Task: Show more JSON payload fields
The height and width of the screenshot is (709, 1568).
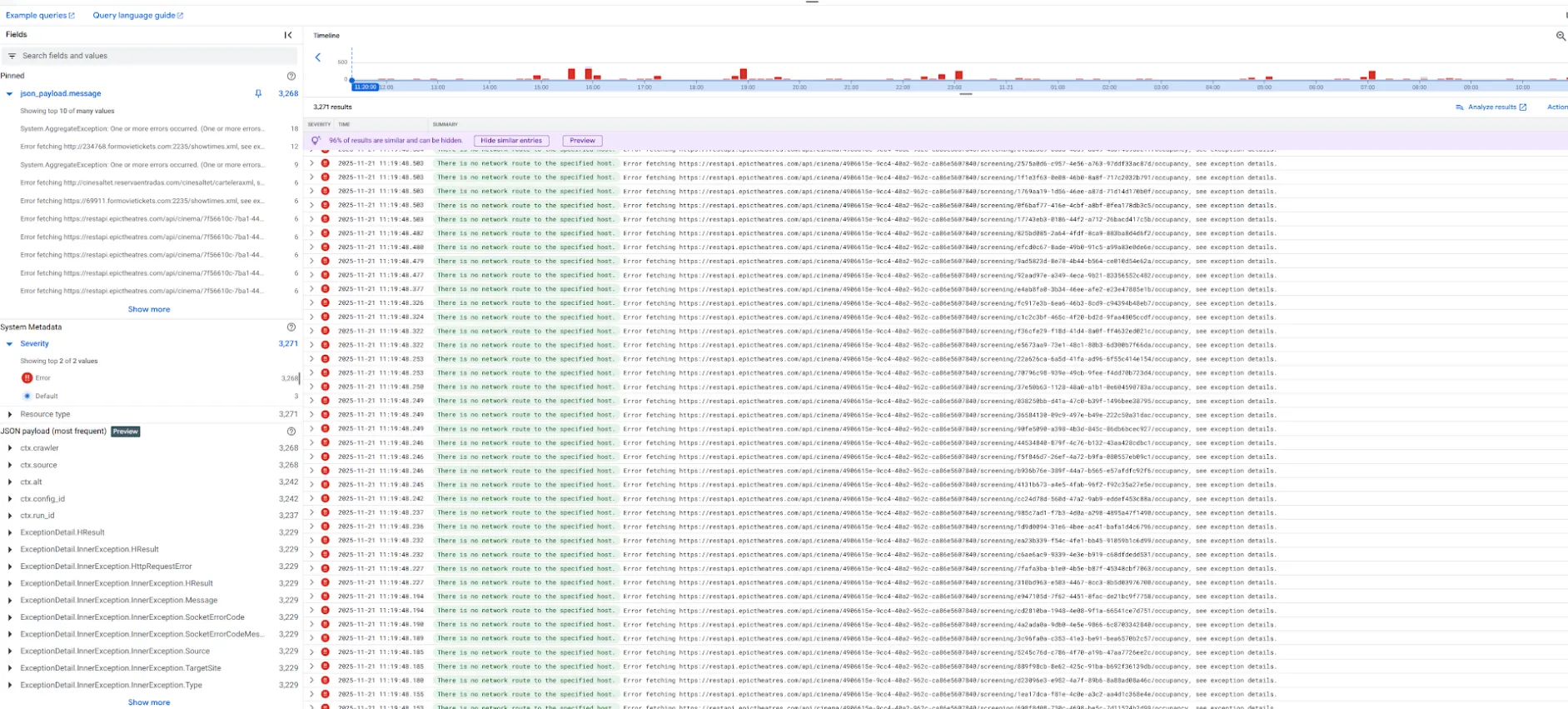Action: click(x=149, y=702)
